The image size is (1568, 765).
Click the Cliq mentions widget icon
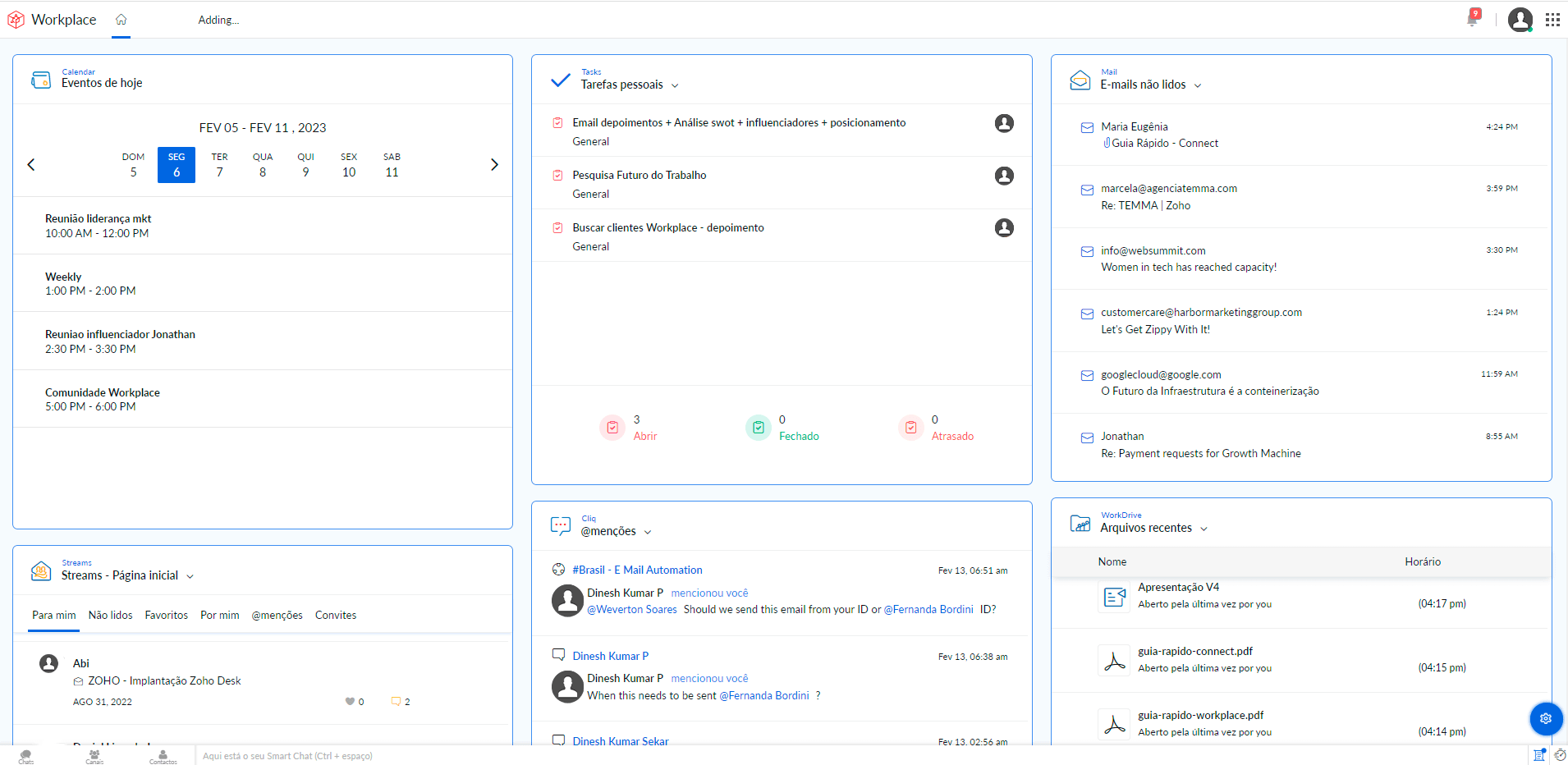point(561,526)
